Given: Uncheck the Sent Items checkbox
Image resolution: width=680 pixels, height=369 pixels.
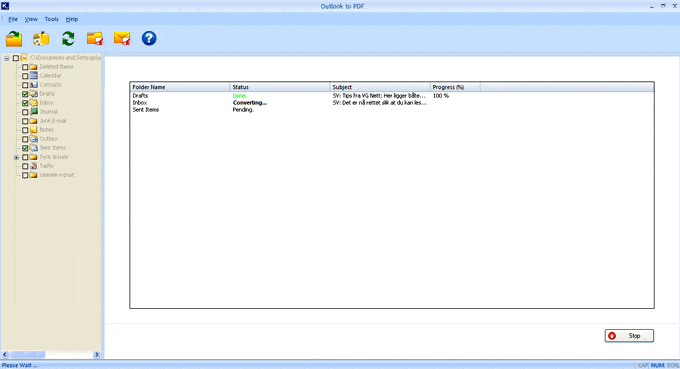Looking at the screenshot, I should tap(25, 148).
